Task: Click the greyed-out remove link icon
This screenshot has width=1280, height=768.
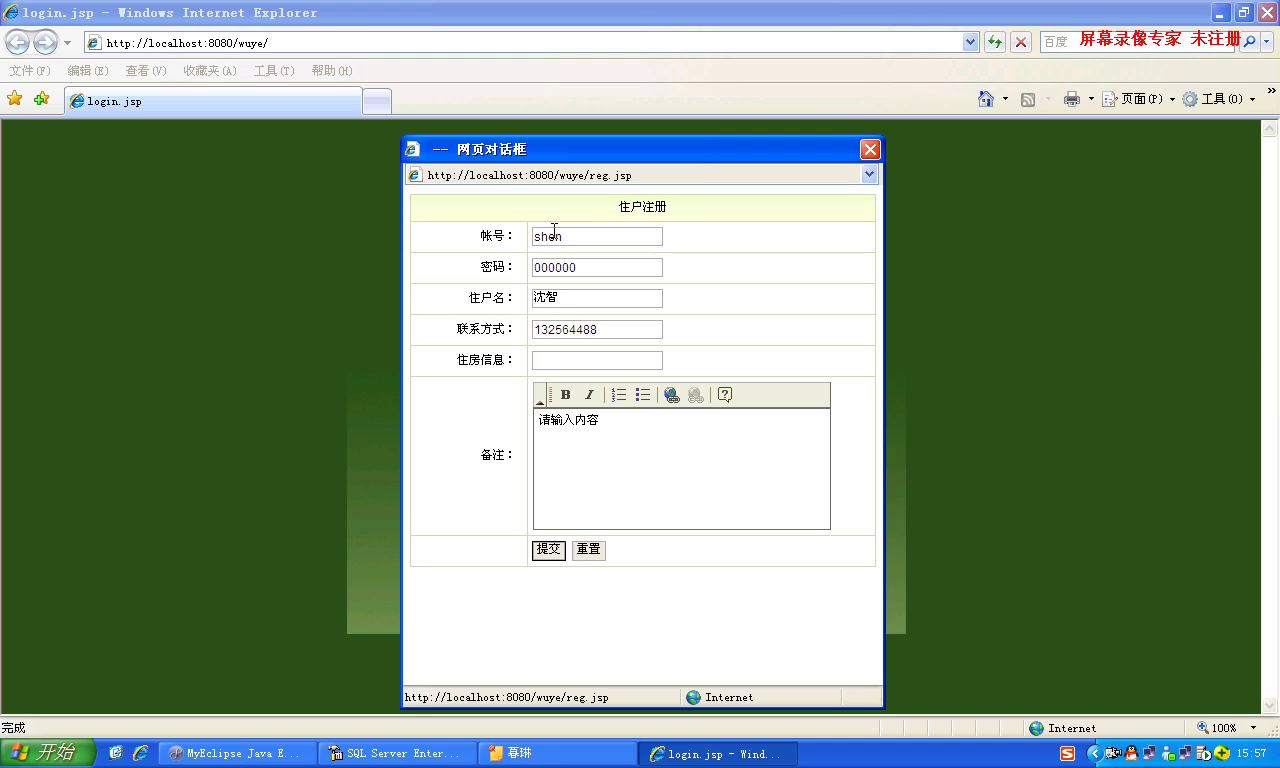Action: pos(696,395)
